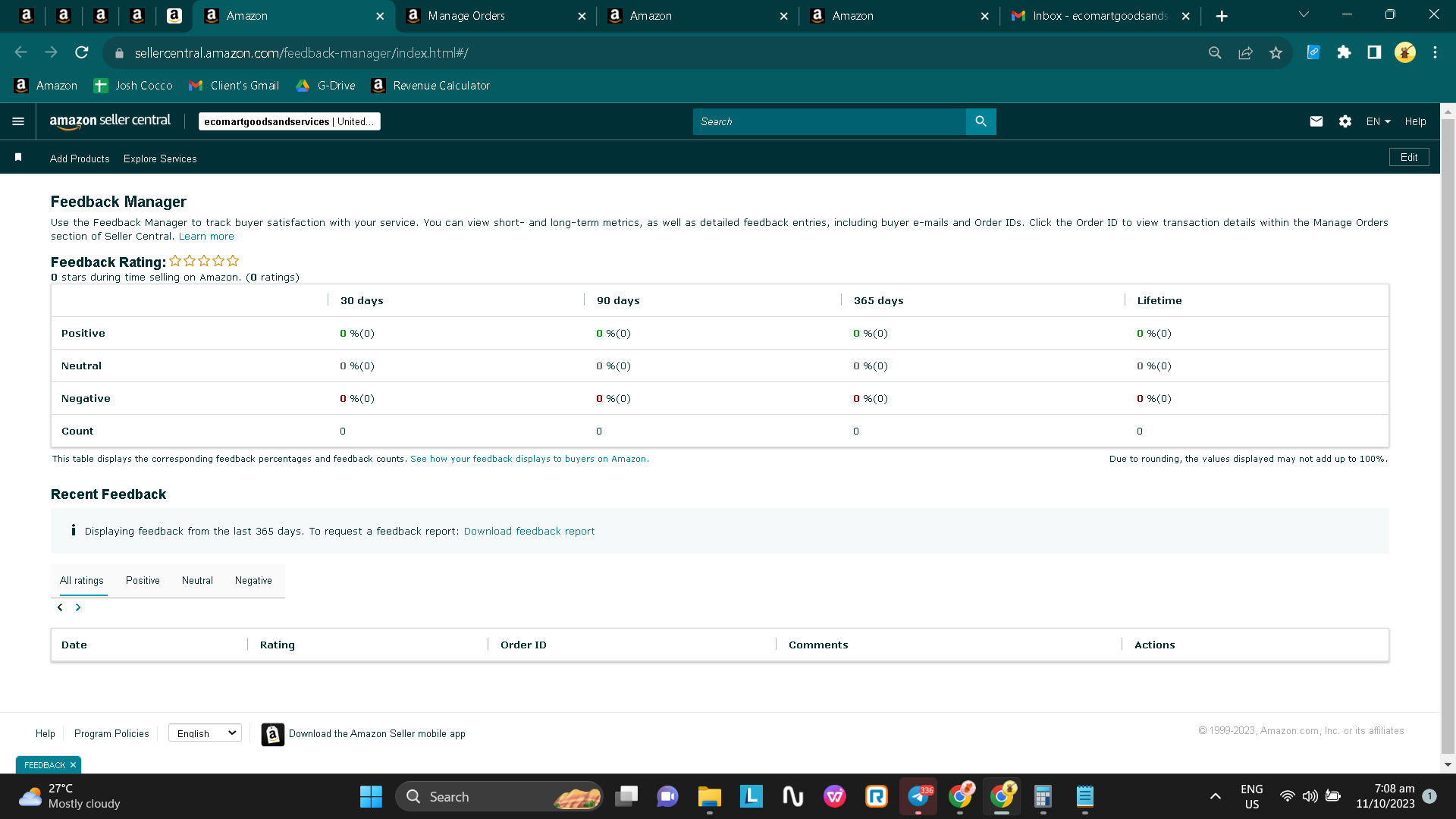1456x819 pixels.
Task: Open the Chrome extensions puzzle icon
Action: pos(1344,52)
